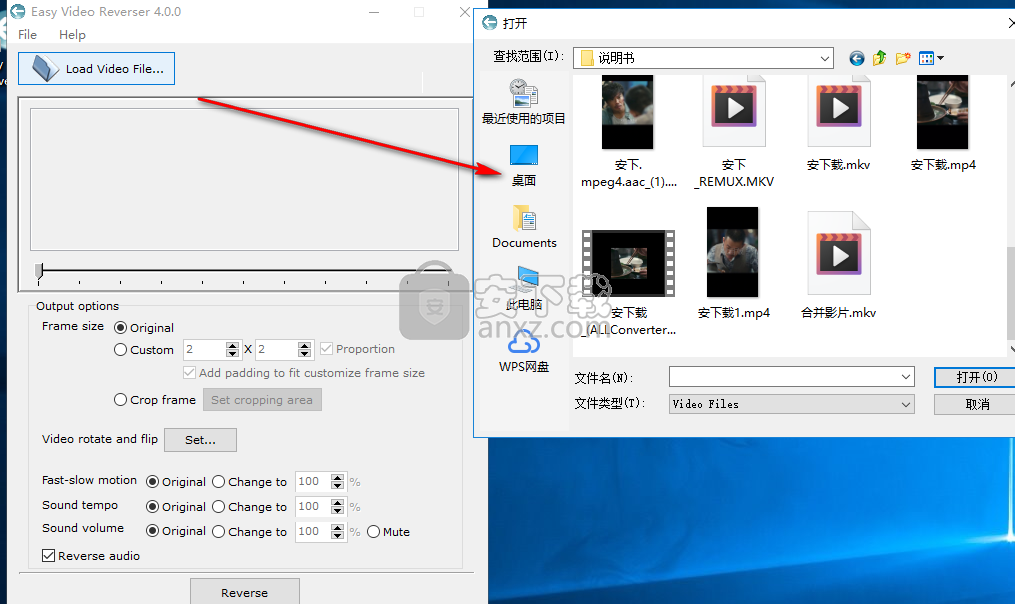The height and width of the screenshot is (604, 1015).
Task: Click the custom width stepper arrows
Action: tap(232, 350)
